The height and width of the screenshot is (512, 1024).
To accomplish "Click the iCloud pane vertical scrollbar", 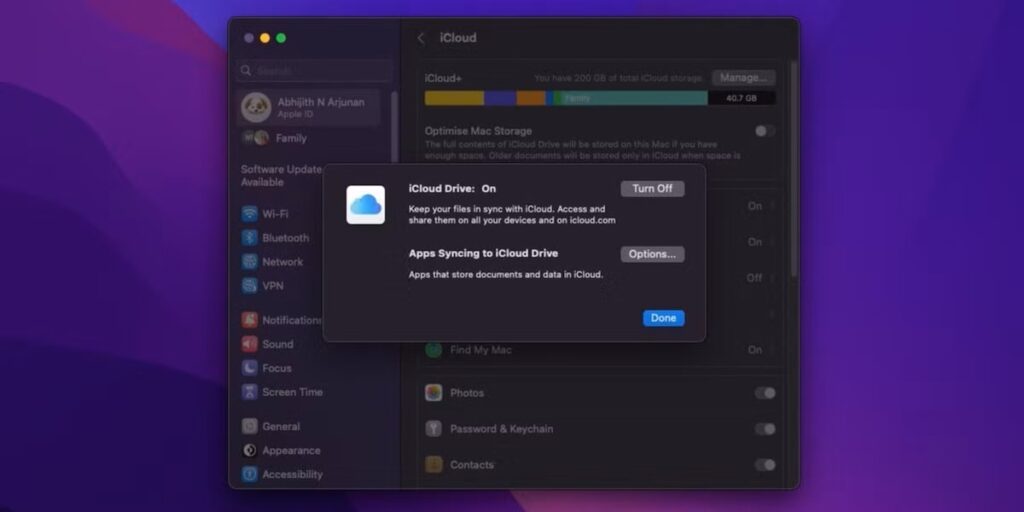I will (793, 168).
